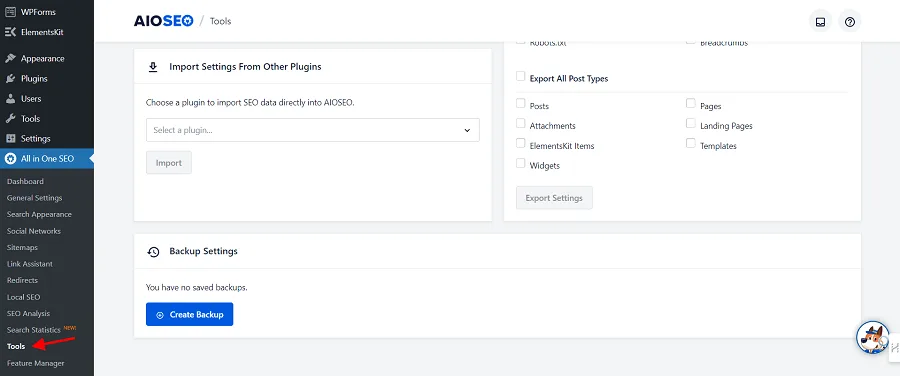Click the plugin dropdown chevron arrow
The width and height of the screenshot is (900, 376).
[x=467, y=131]
